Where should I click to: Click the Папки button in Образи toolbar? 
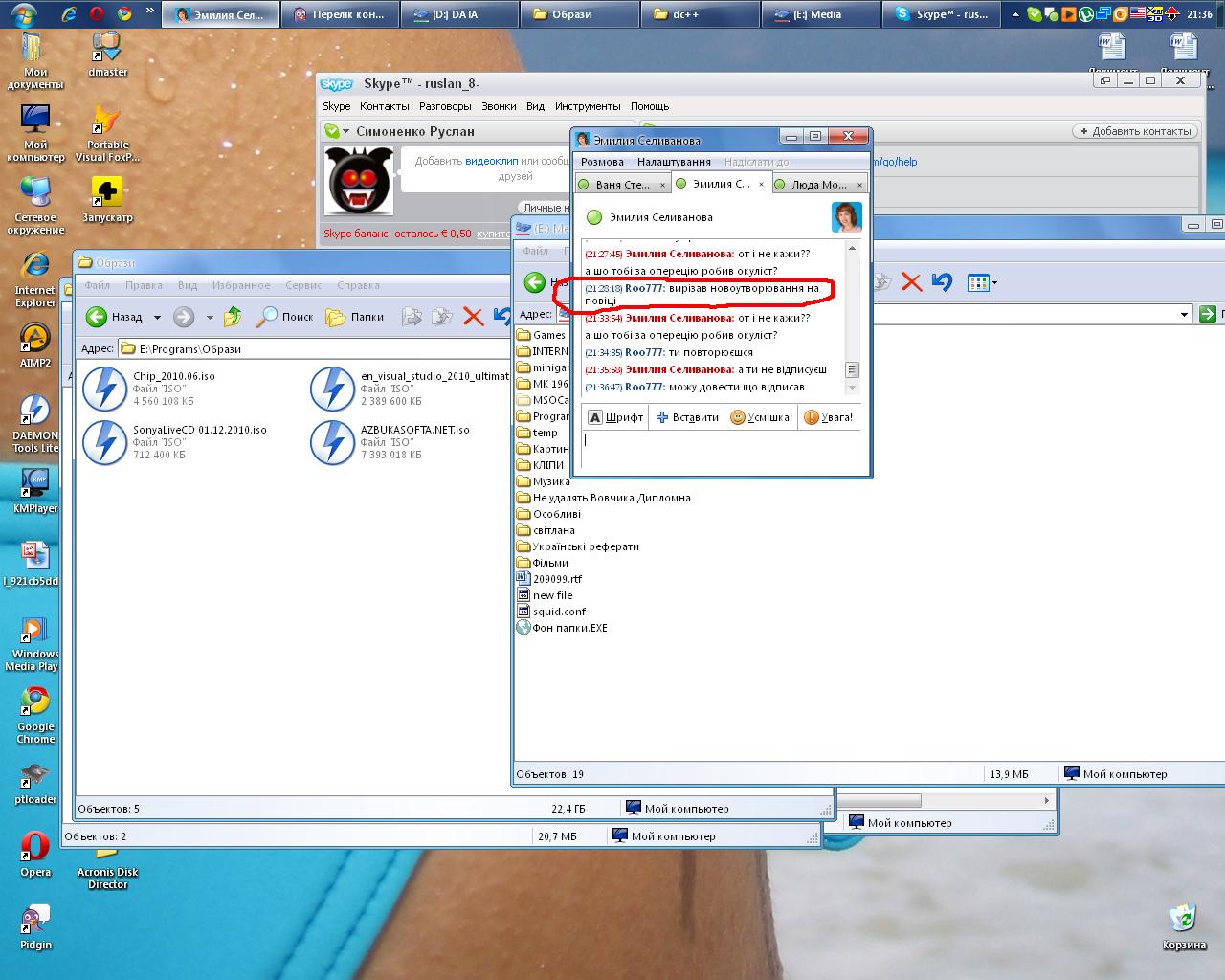(x=355, y=317)
